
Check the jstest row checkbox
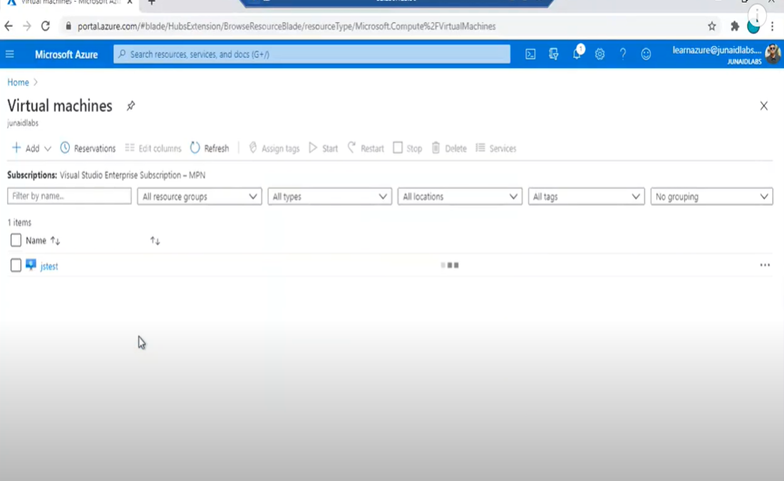[16, 266]
